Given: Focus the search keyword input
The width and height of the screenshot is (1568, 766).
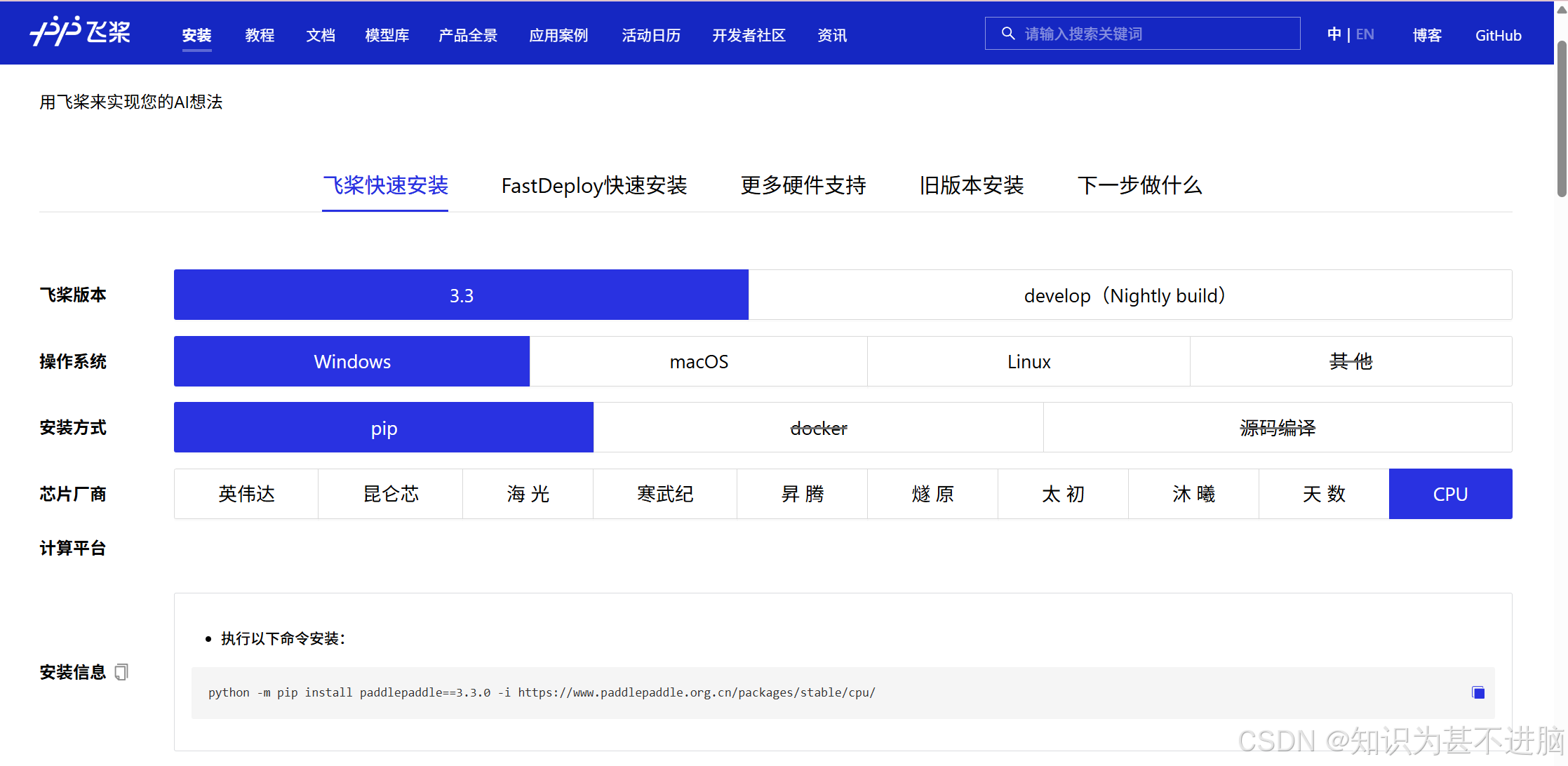Looking at the screenshot, I should coord(1142,34).
